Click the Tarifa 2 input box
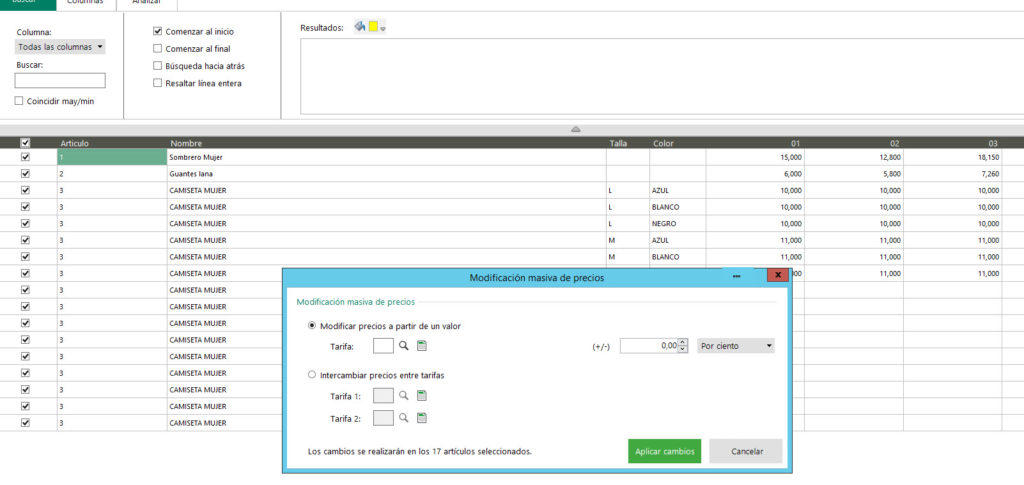This screenshot has height=485, width=1024. point(383,418)
